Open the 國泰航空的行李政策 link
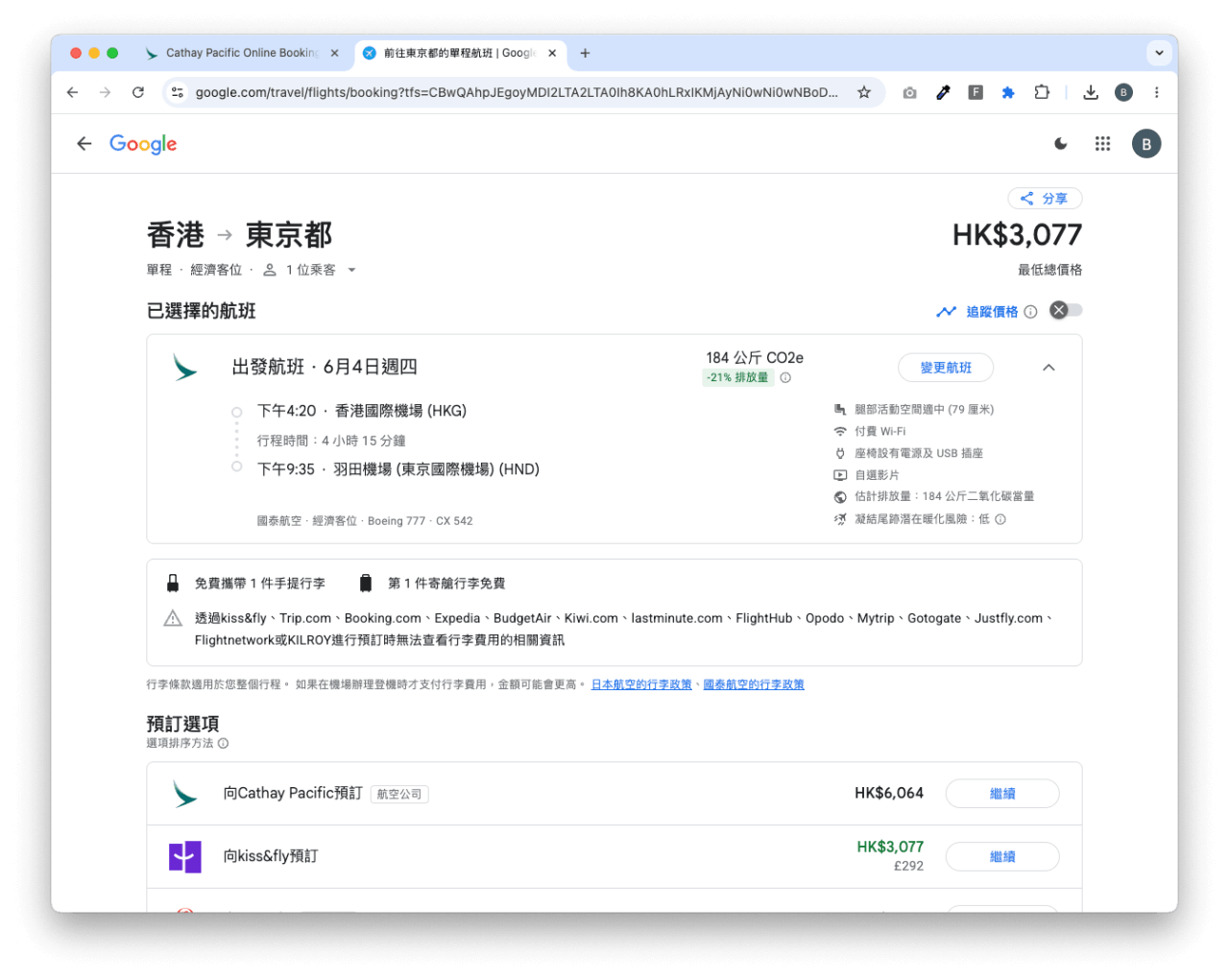Screen dimensions: 1229x980 754,685
